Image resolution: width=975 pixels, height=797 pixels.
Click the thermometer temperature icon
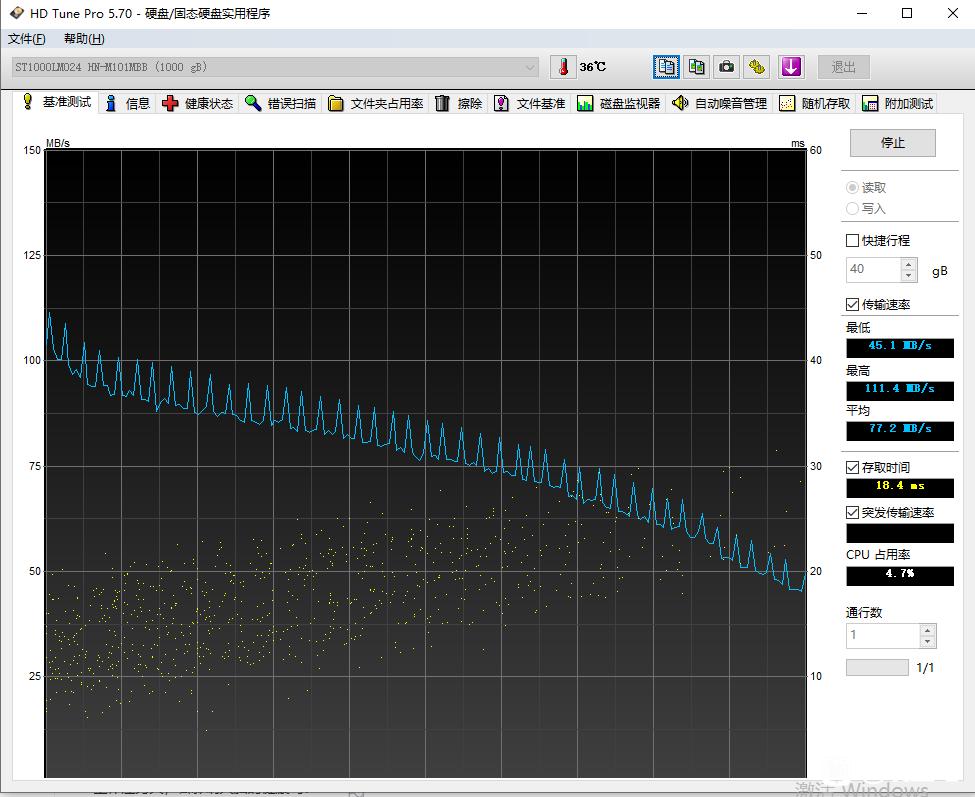point(563,67)
